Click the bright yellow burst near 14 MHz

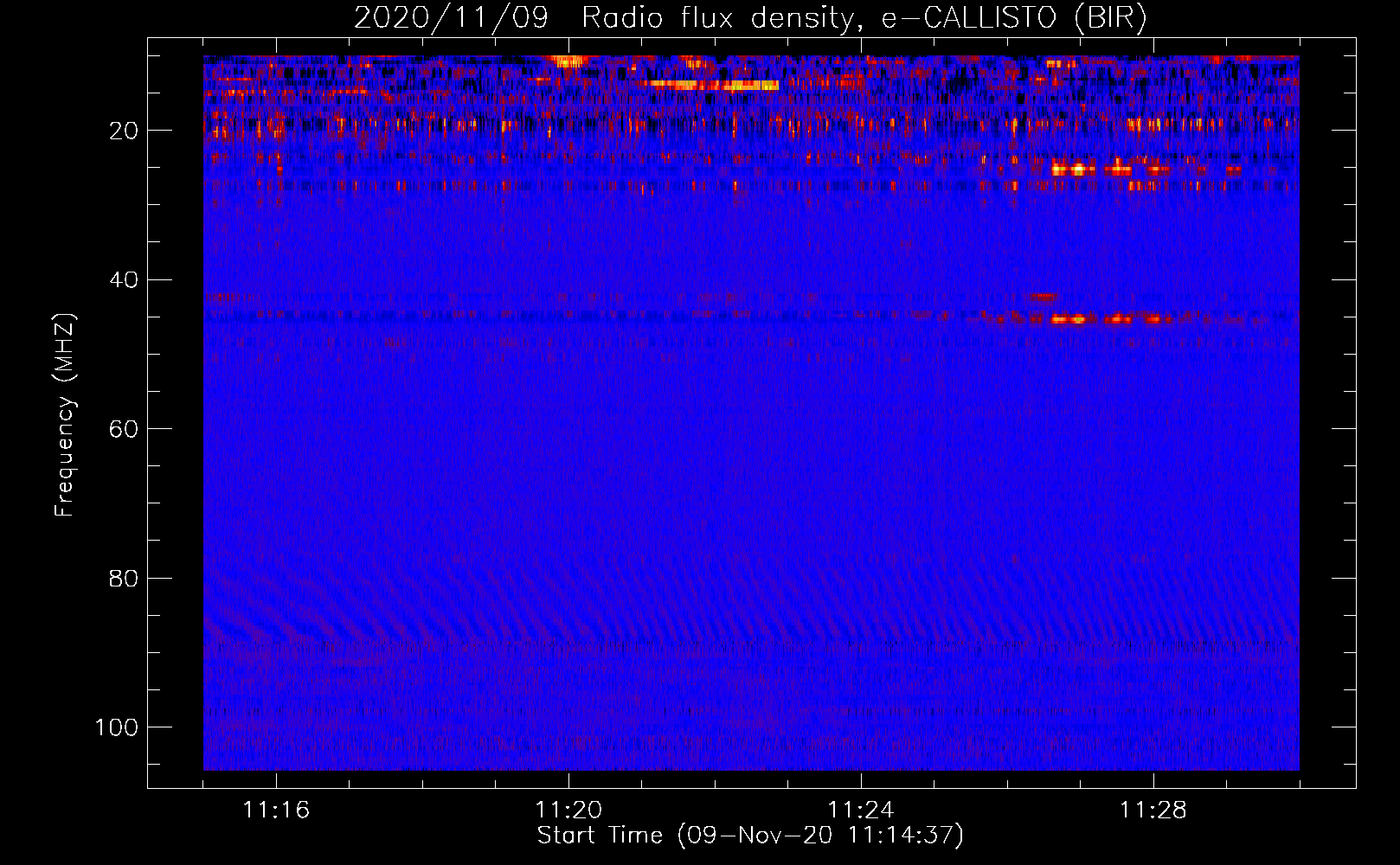pos(714,85)
